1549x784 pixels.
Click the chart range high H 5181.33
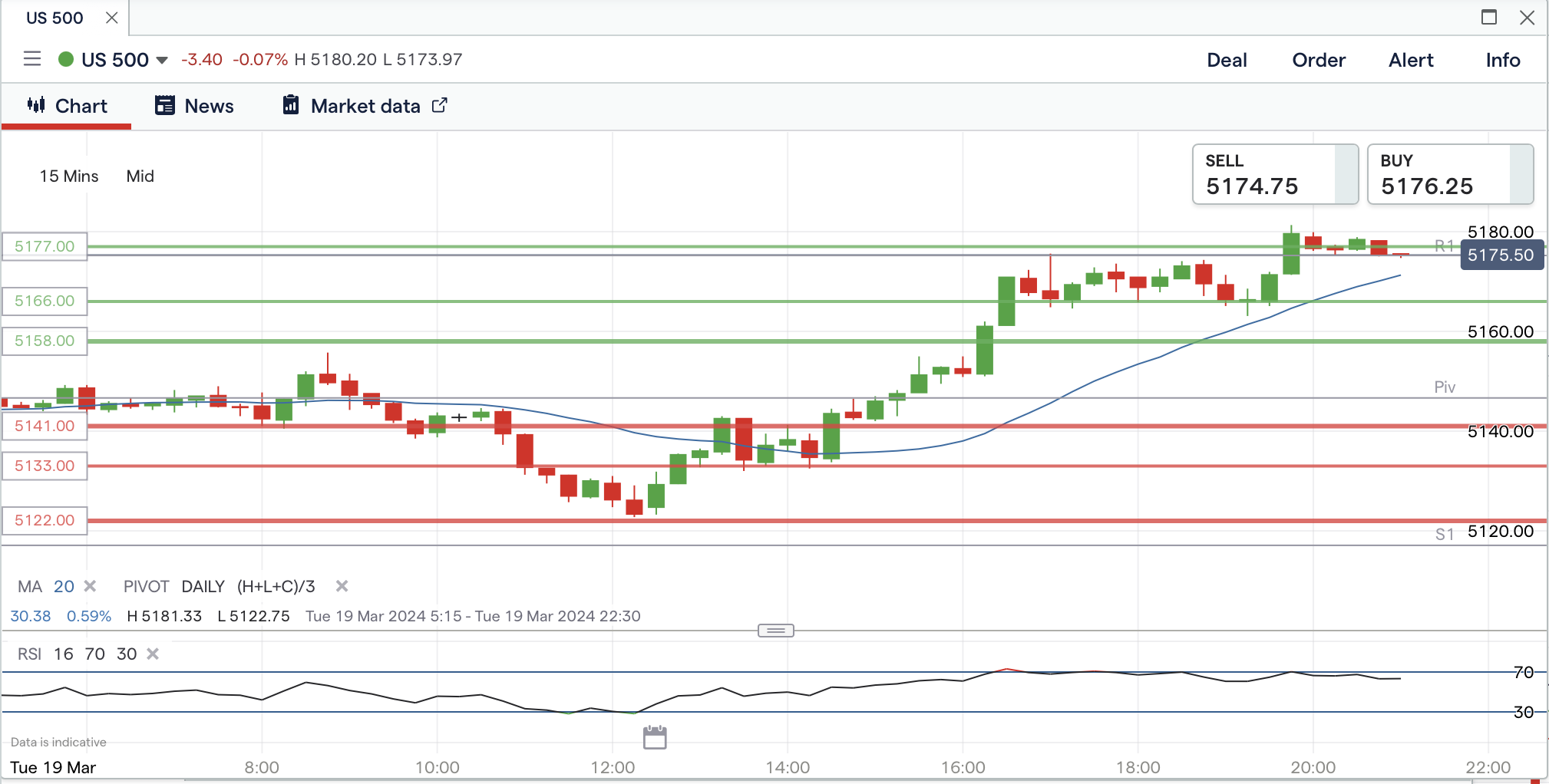tap(164, 616)
